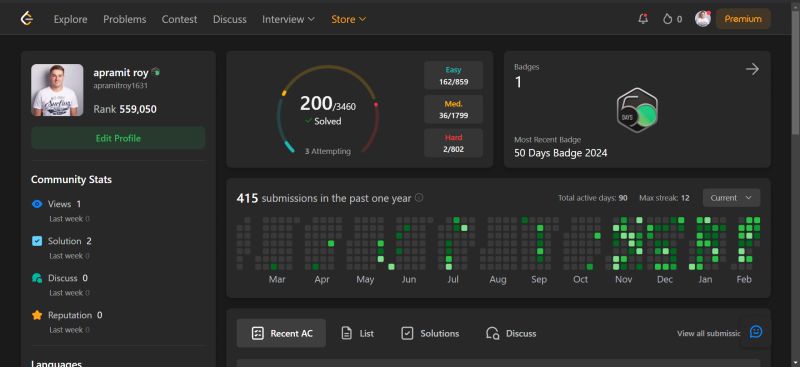Switch to the List tab
The height and width of the screenshot is (367, 800).
tap(357, 333)
